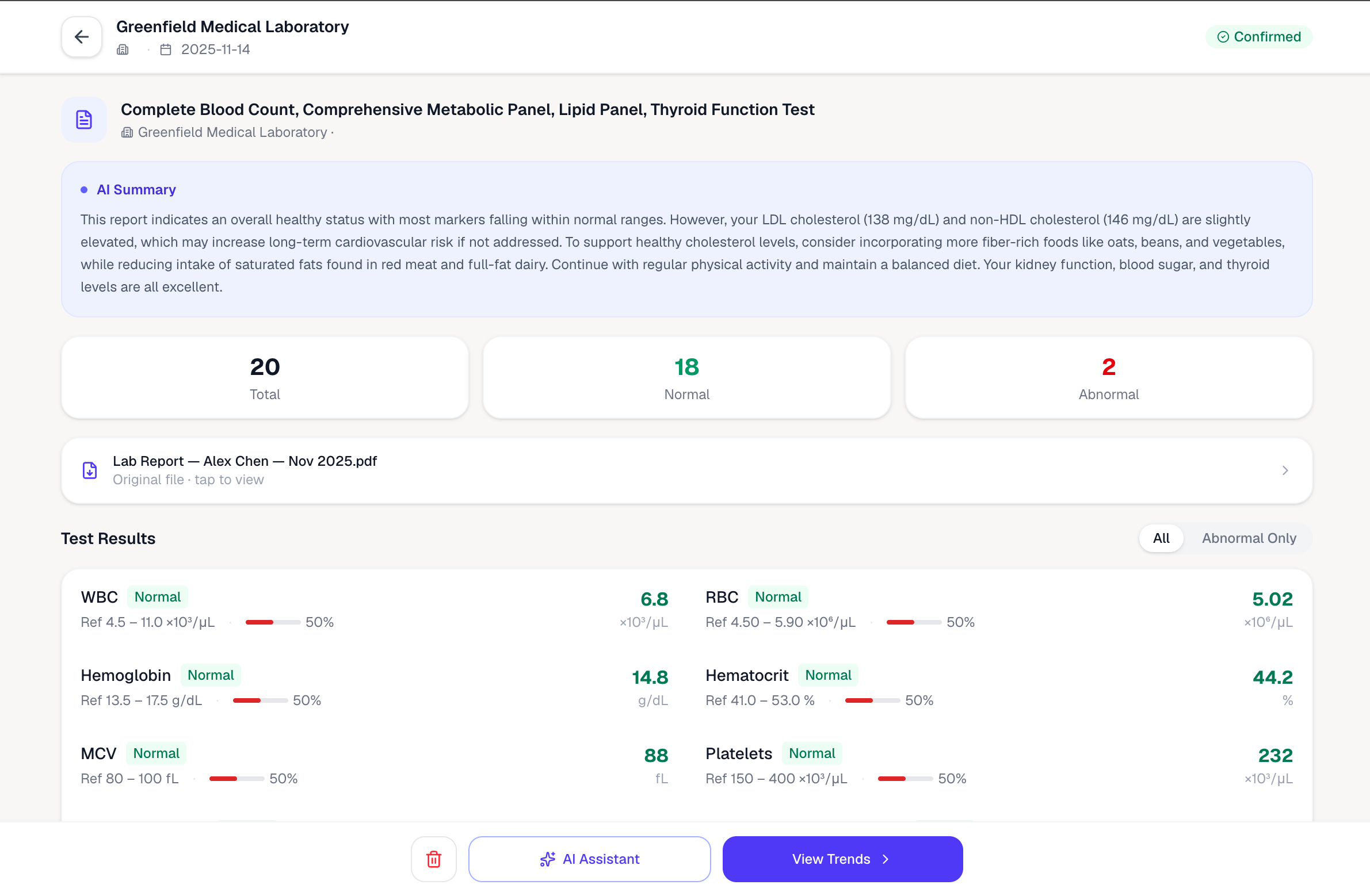Click the Hemoglobin 50% range bar
Viewport: 1370px width, 896px height.
point(260,700)
